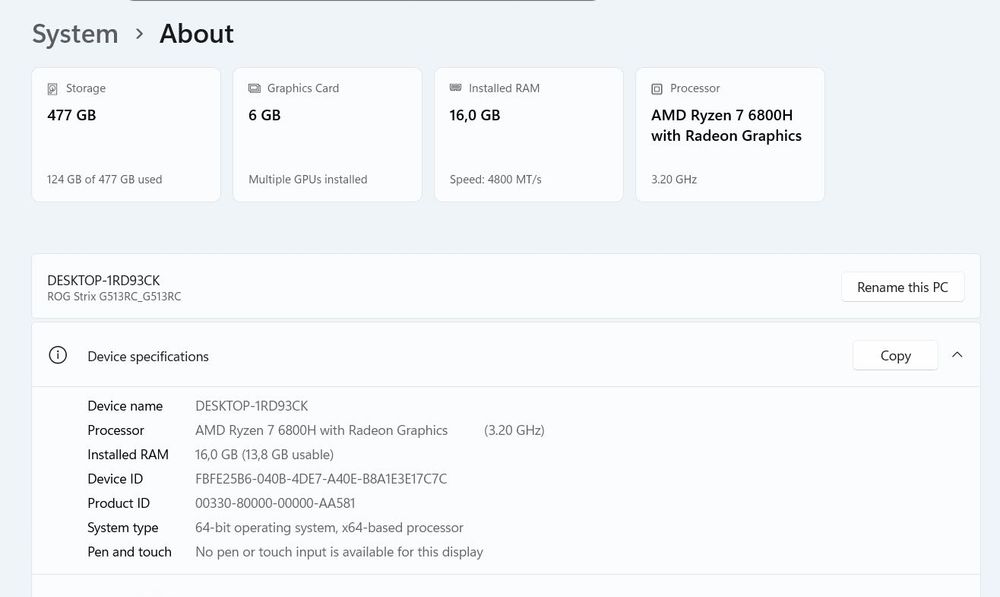Go back to System breadcrumb

pos(75,34)
